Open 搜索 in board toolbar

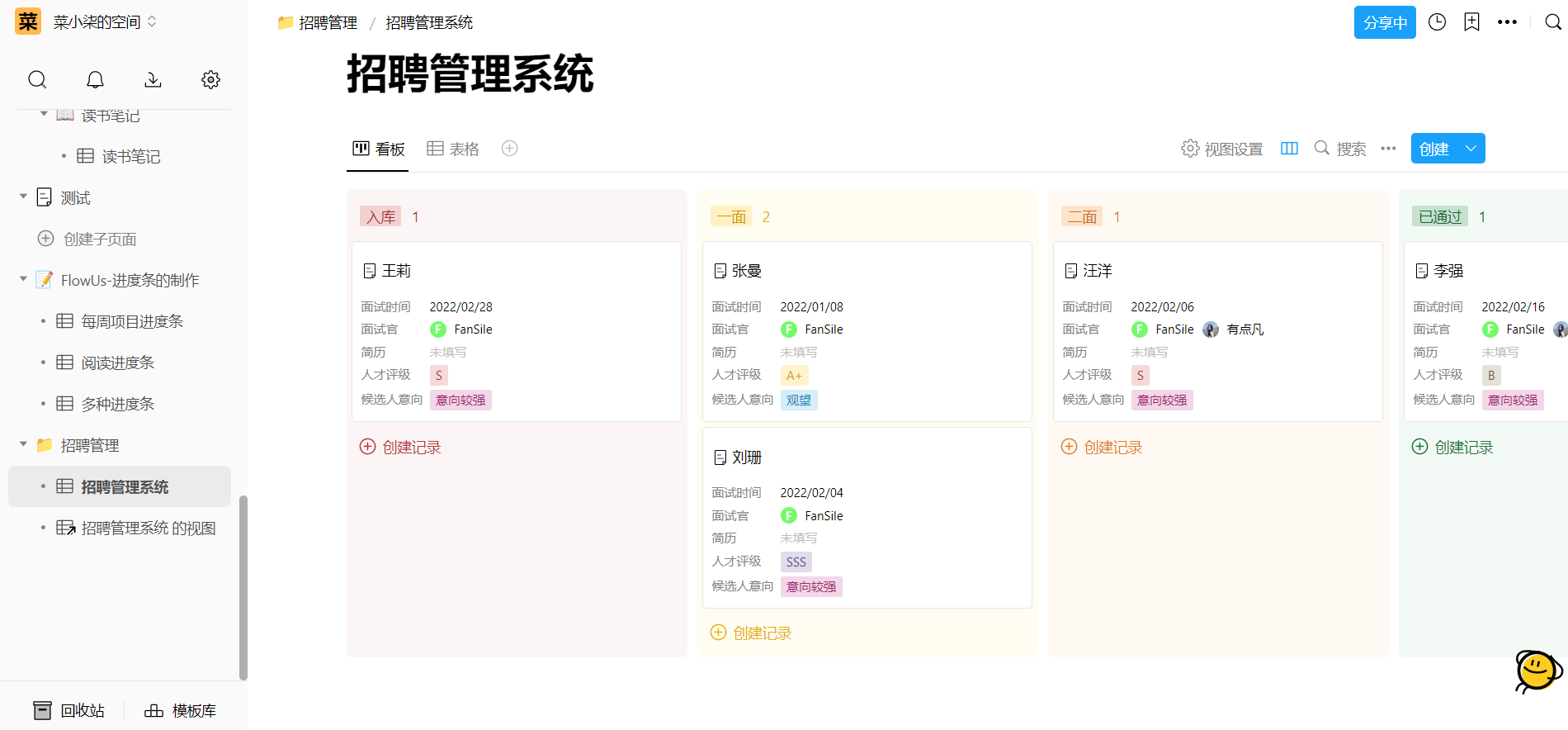point(1340,149)
